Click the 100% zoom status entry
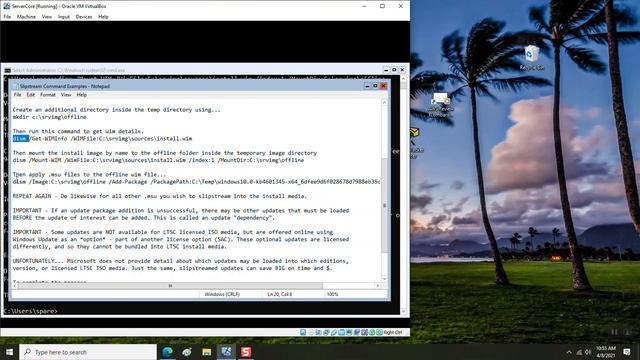Screen dimensions: 640x360 tap(332, 294)
